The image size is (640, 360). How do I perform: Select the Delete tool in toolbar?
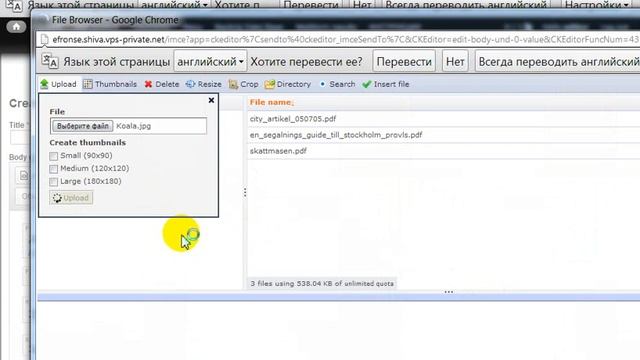(162, 84)
